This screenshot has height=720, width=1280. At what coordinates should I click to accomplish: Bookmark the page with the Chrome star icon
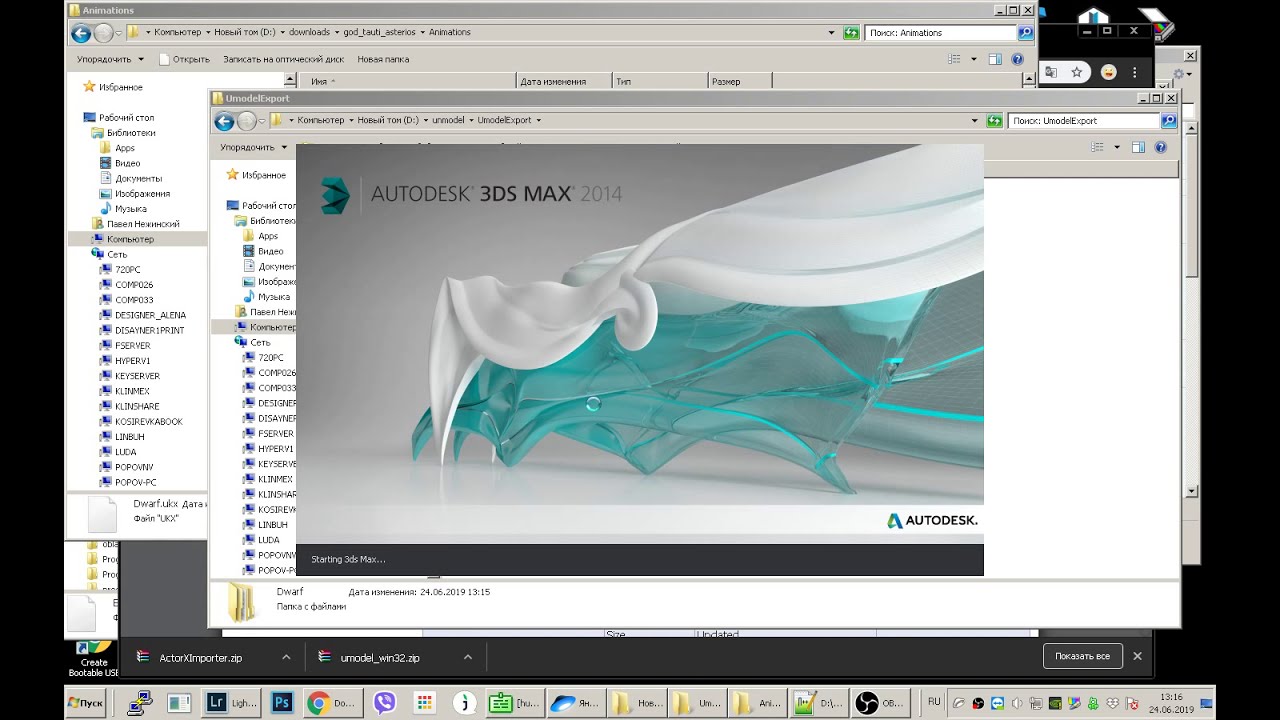(x=1077, y=72)
